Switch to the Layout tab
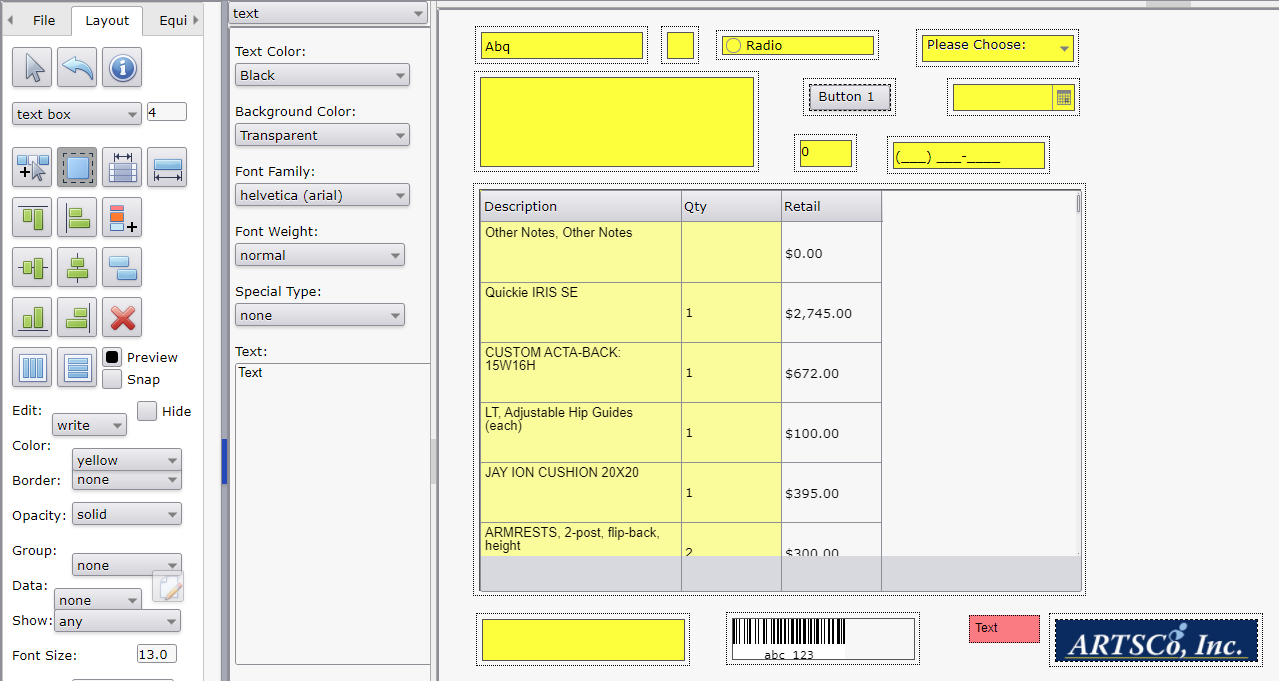Viewport: 1279px width, 681px height. (x=107, y=20)
